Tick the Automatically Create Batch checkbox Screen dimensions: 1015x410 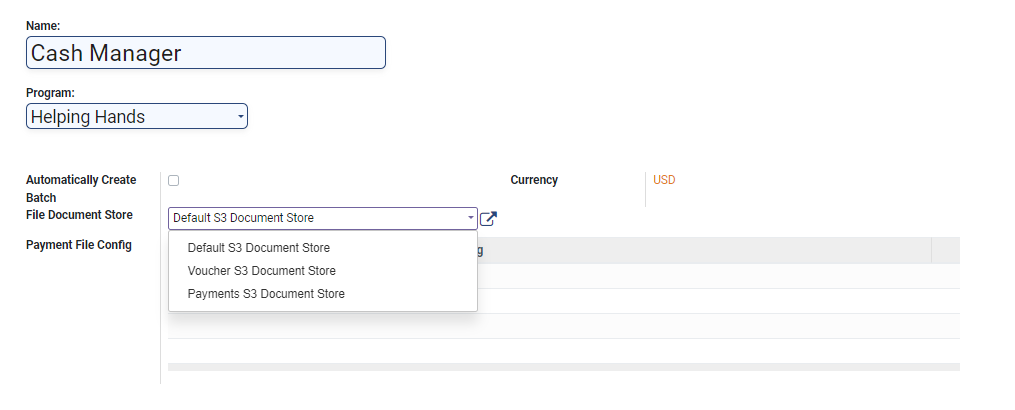tap(173, 180)
